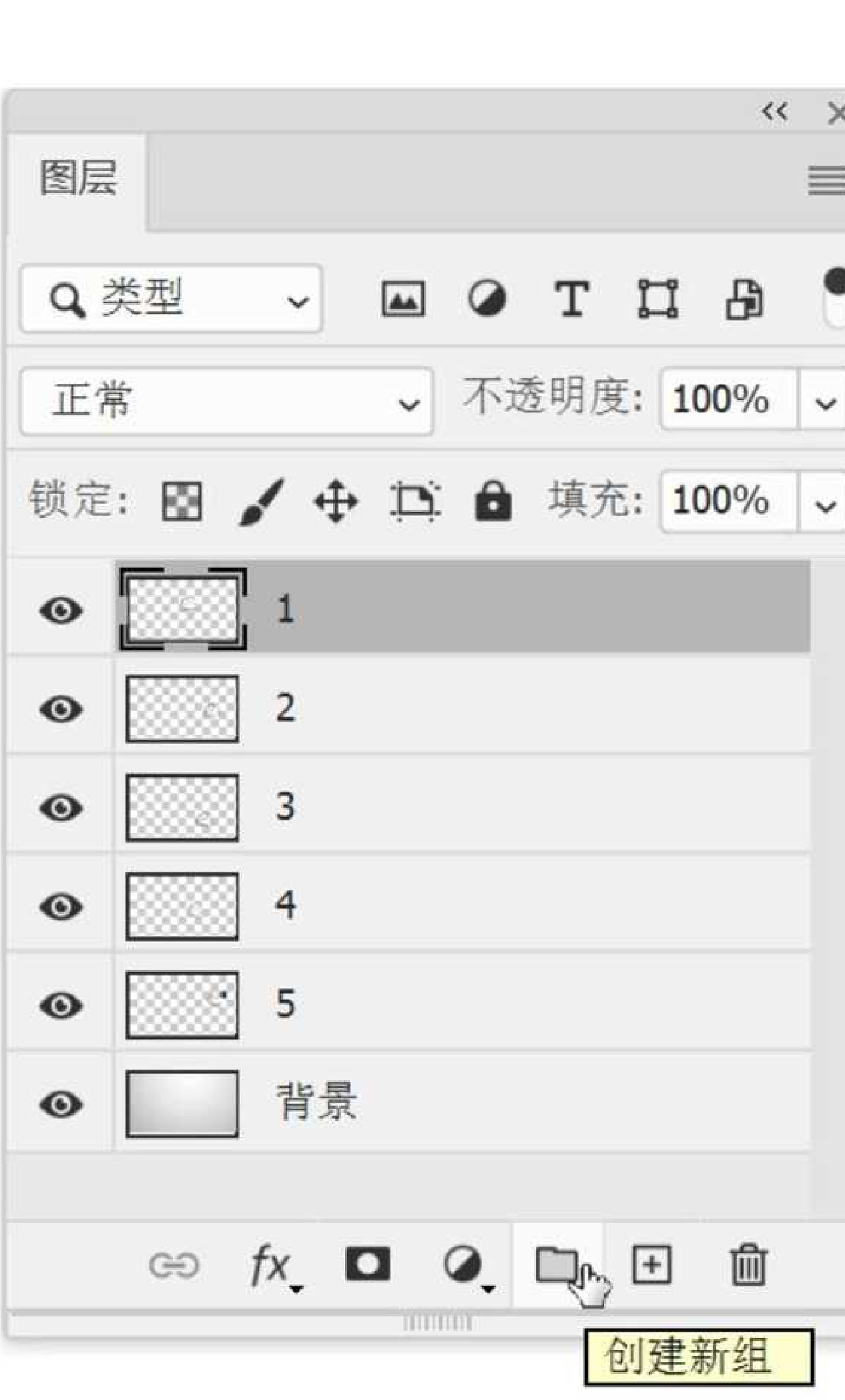The image size is (845, 1400).
Task: Filter layers by type layers
Action: (x=572, y=298)
